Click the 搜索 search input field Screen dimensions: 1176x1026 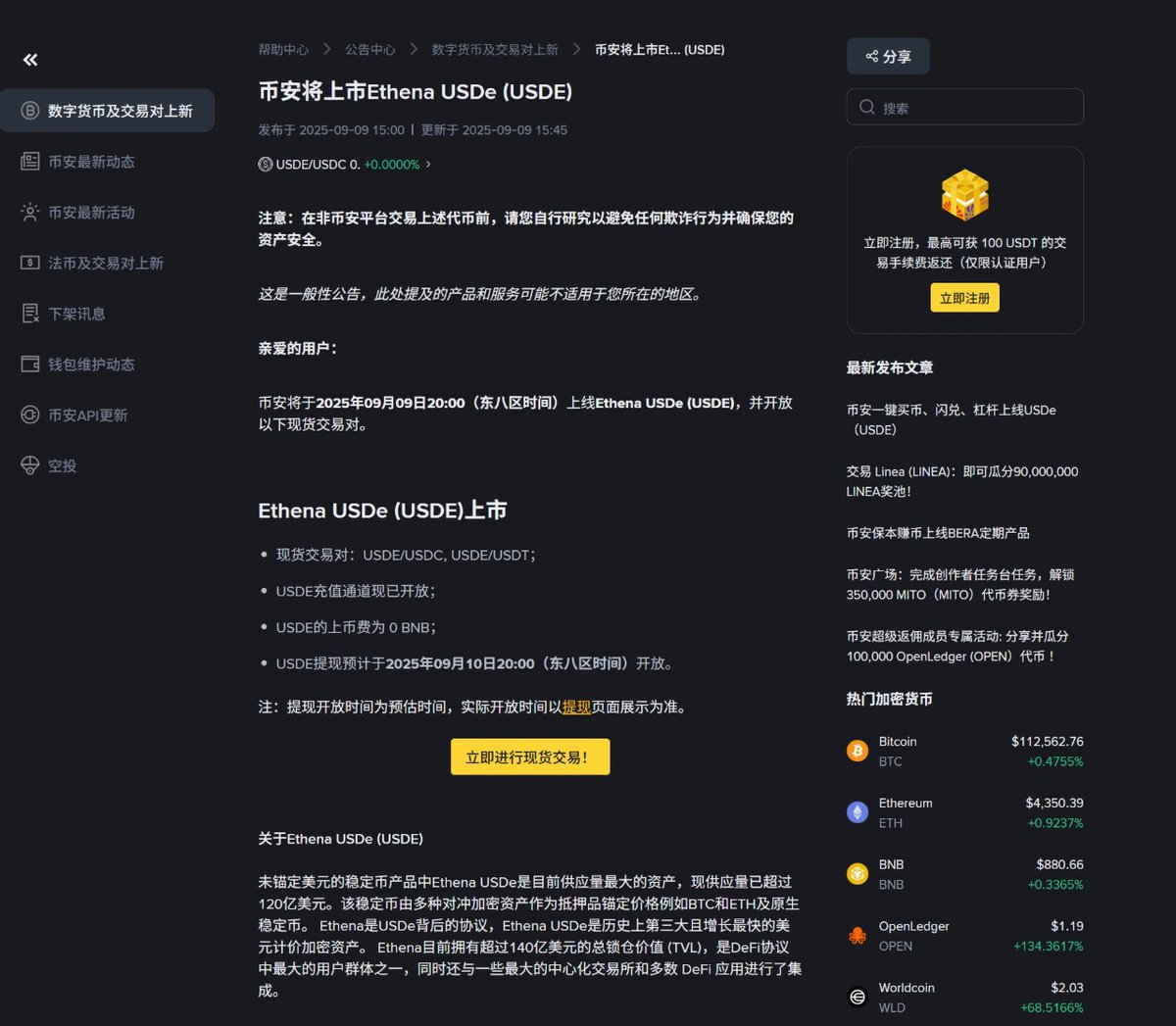coord(965,107)
